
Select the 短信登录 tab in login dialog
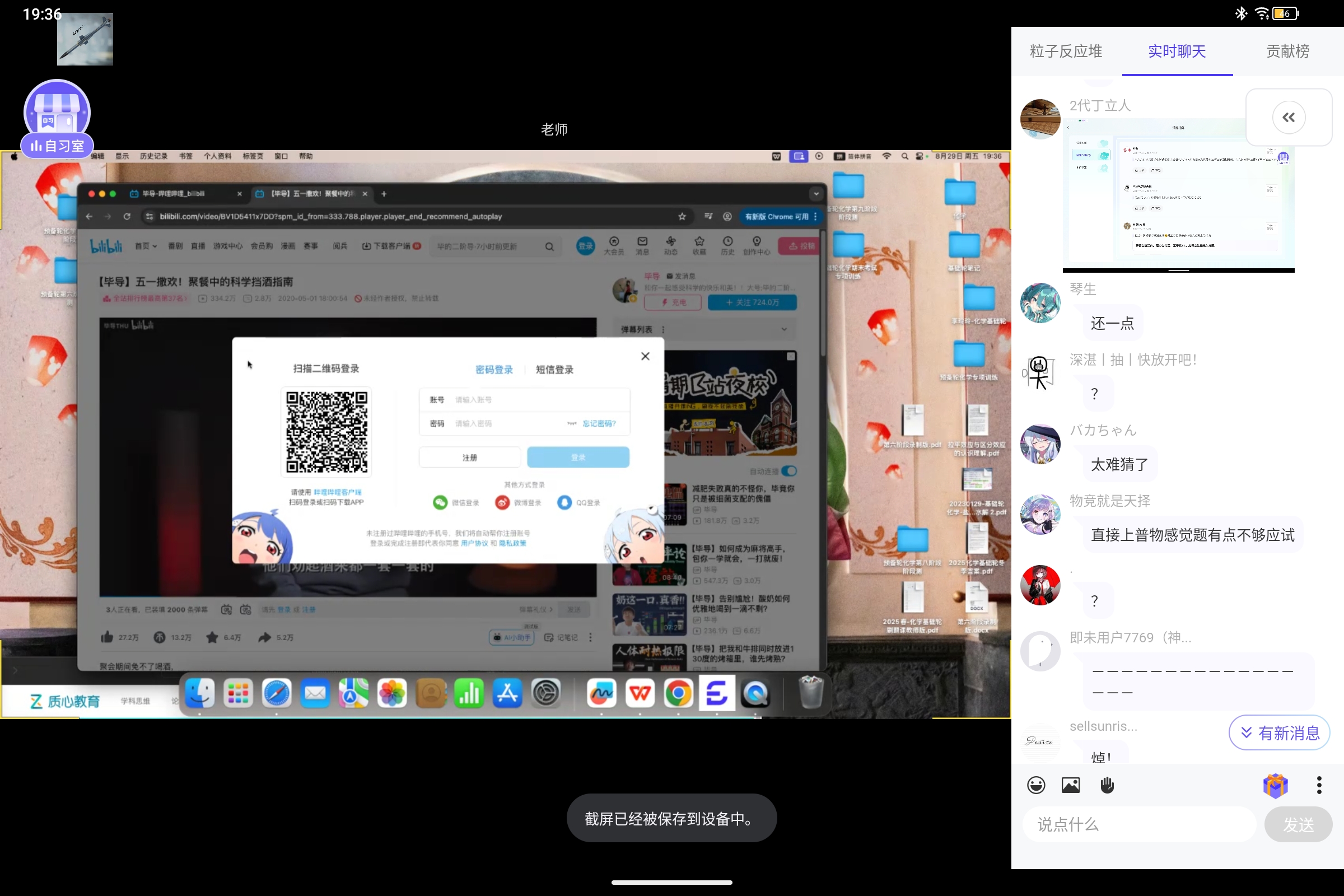554,370
